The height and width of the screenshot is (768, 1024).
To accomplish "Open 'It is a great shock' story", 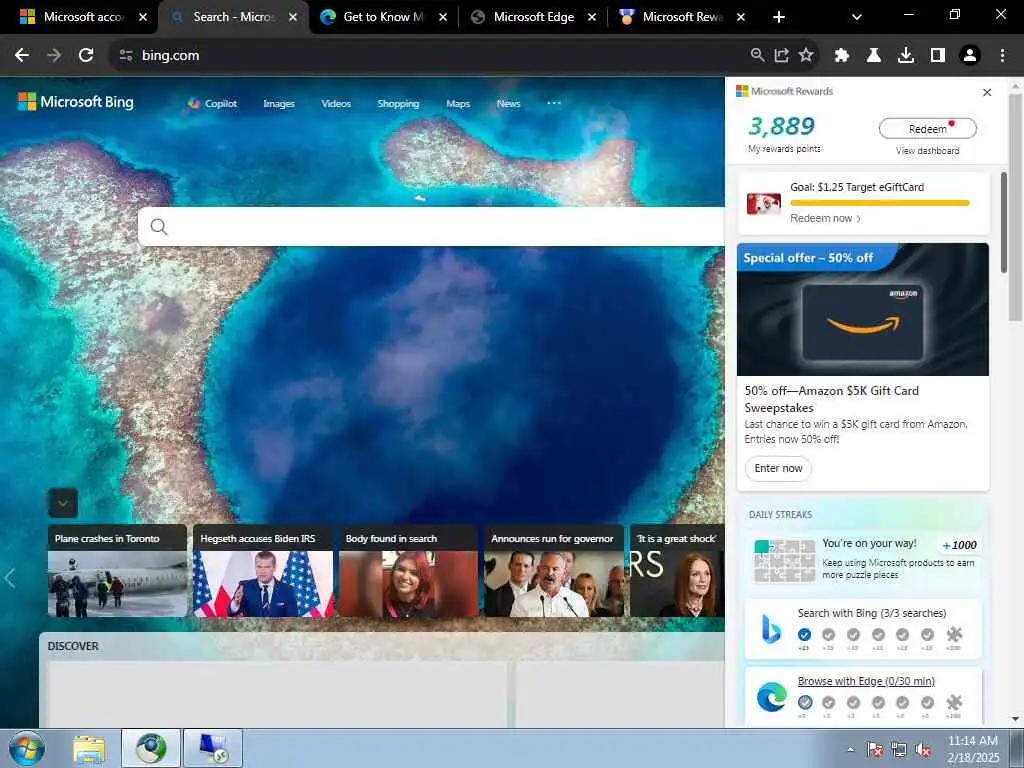I will (x=677, y=571).
